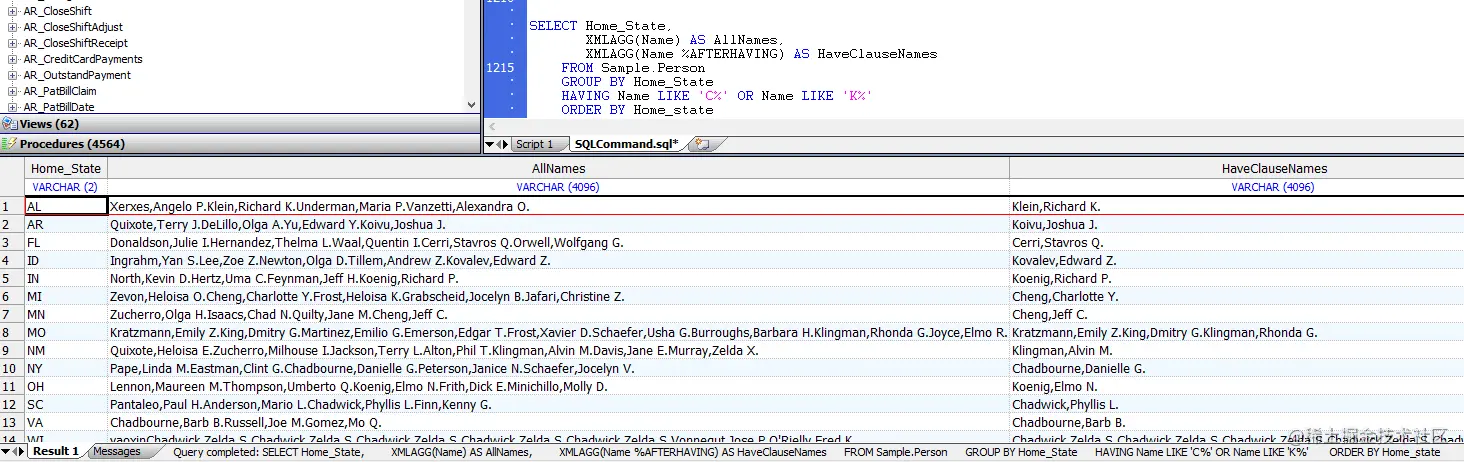
Task: Click AllNames cell starting 'Pantaleo,Paul H.'
Action: [x=558, y=404]
